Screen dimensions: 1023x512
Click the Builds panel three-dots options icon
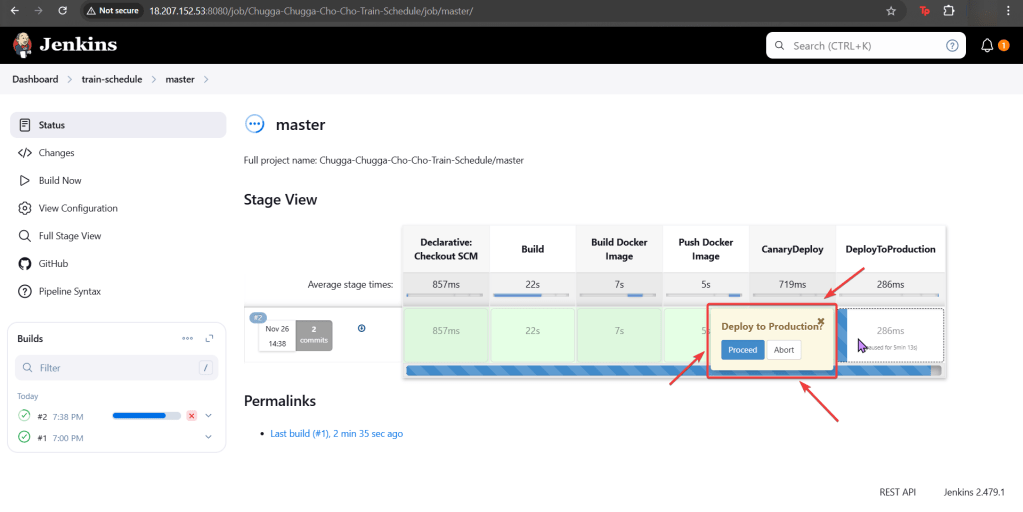(x=187, y=339)
